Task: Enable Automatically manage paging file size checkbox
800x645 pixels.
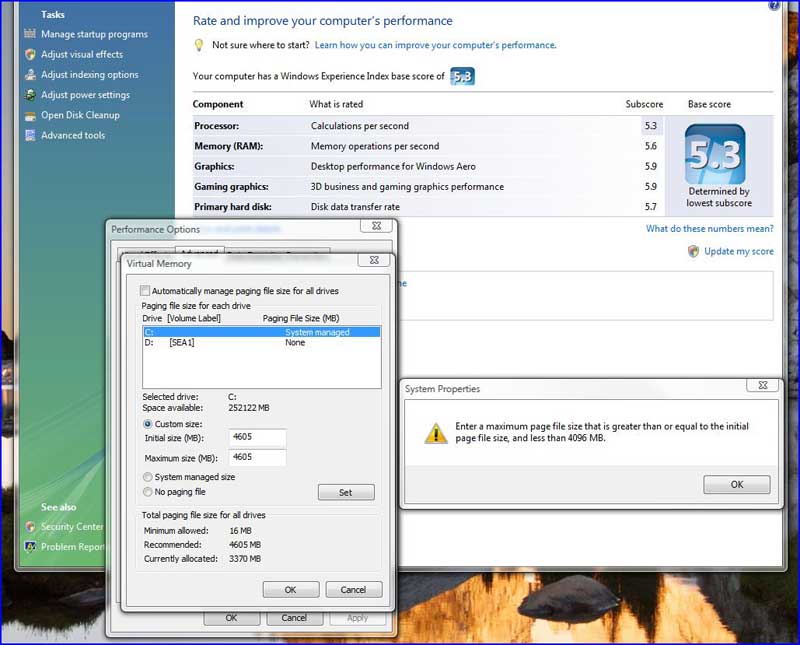Action: tap(145, 291)
